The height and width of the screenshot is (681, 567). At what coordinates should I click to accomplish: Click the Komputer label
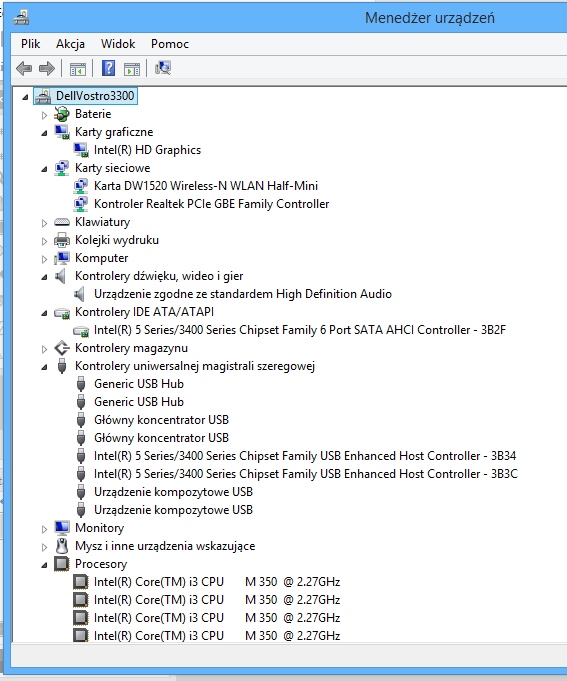click(102, 258)
